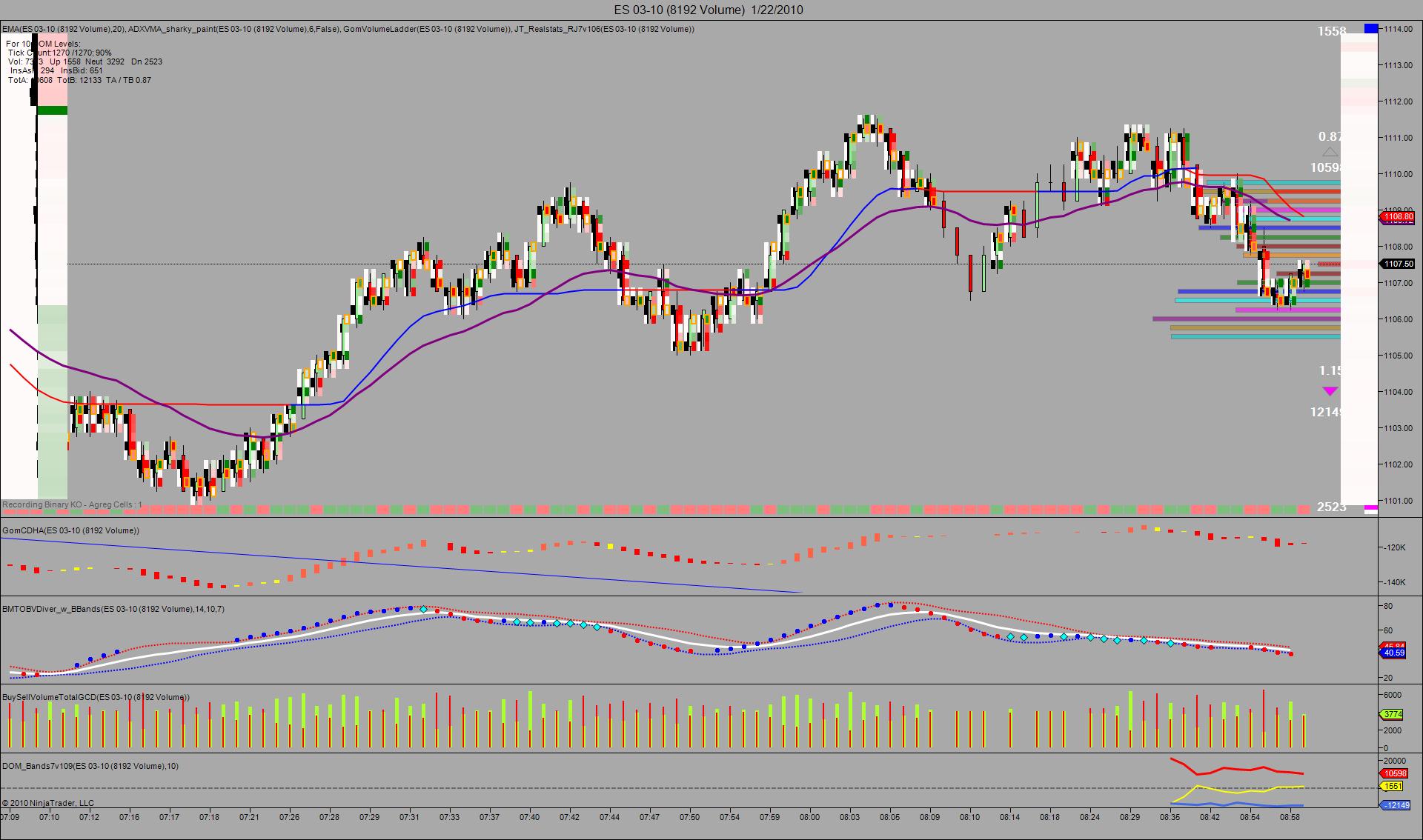Click the 08:24 time axis label

1089,817
